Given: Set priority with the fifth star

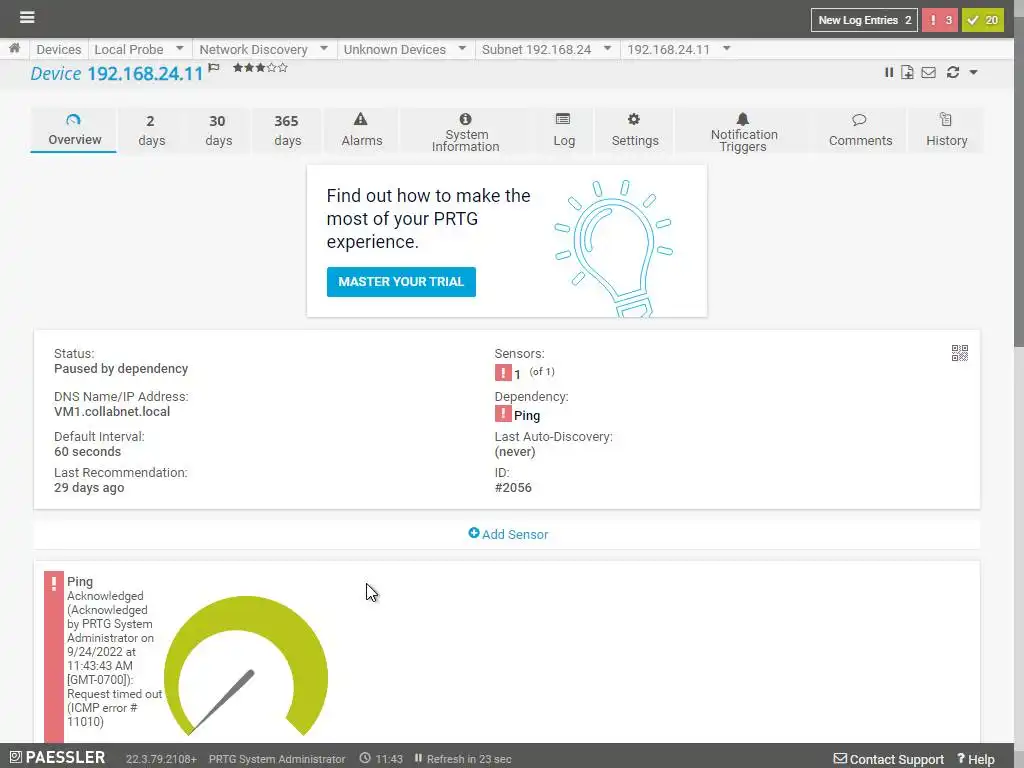Looking at the screenshot, I should 283,67.
